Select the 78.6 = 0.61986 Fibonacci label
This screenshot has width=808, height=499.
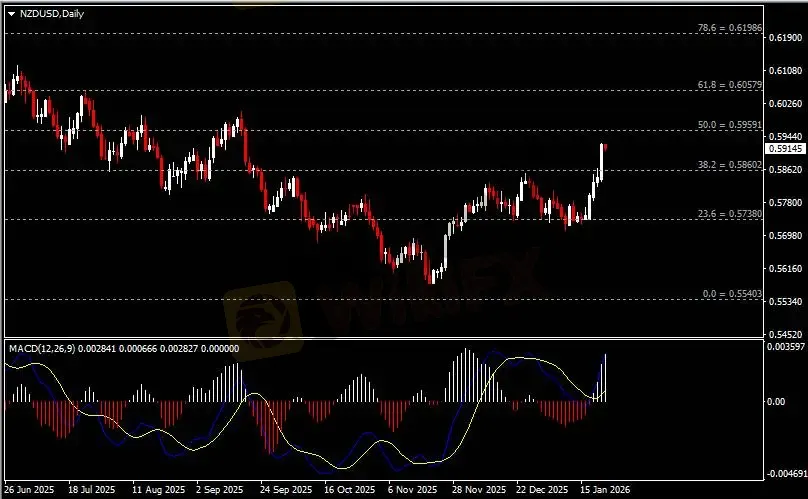(730, 28)
